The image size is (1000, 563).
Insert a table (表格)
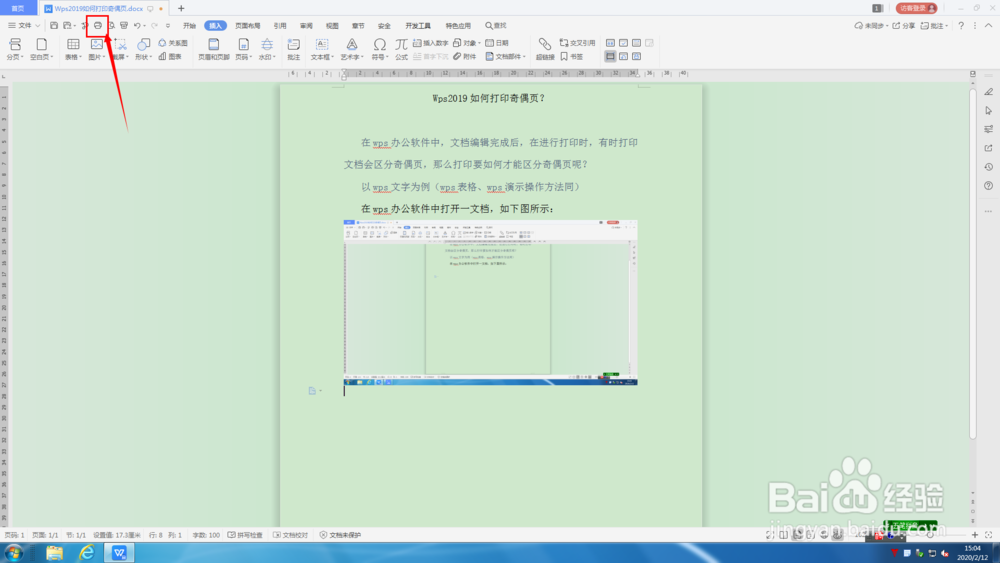pos(73,49)
